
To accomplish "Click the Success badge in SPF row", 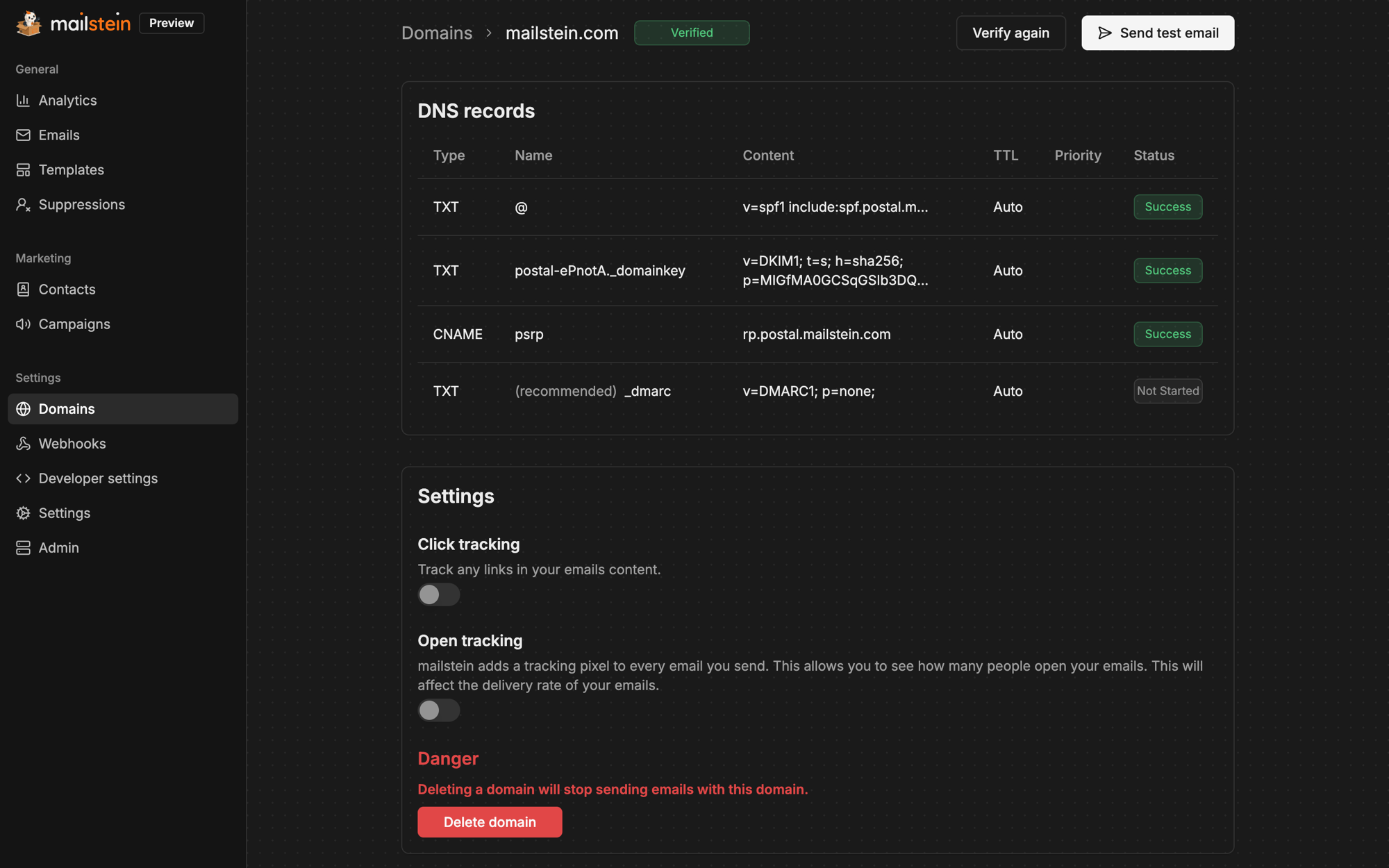I will tap(1167, 207).
